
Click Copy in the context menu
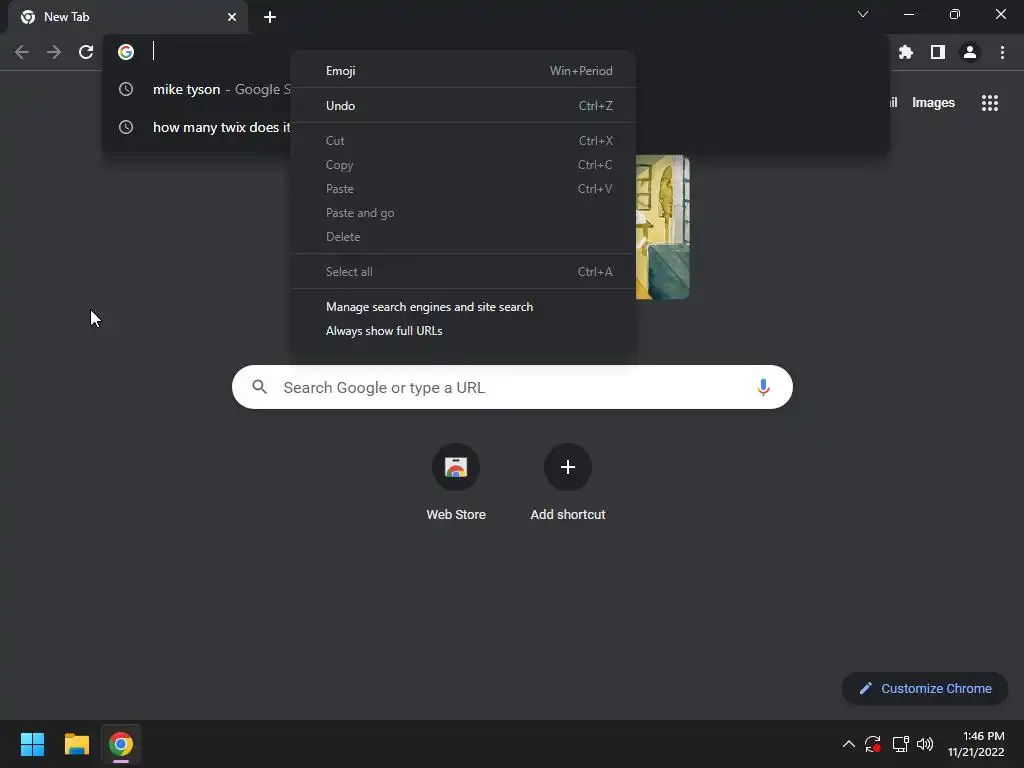(463, 165)
